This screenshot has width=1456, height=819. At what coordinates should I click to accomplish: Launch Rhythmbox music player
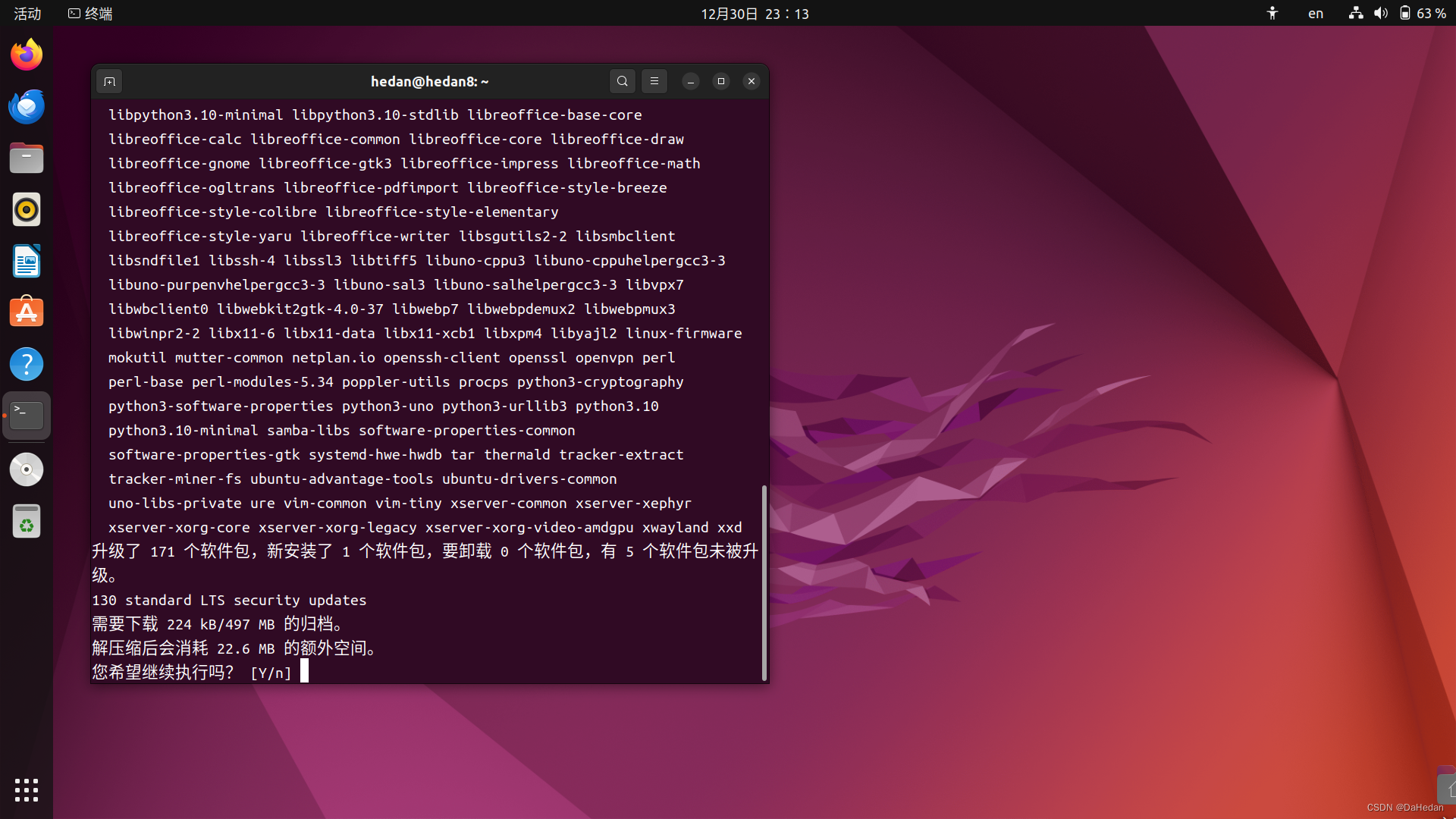(x=27, y=210)
